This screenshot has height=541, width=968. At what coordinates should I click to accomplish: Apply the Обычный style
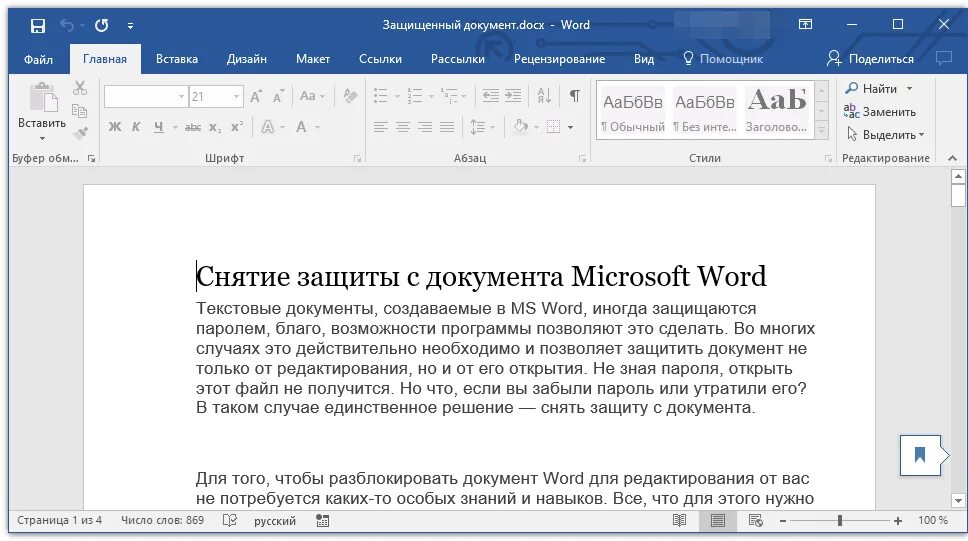tap(633, 112)
